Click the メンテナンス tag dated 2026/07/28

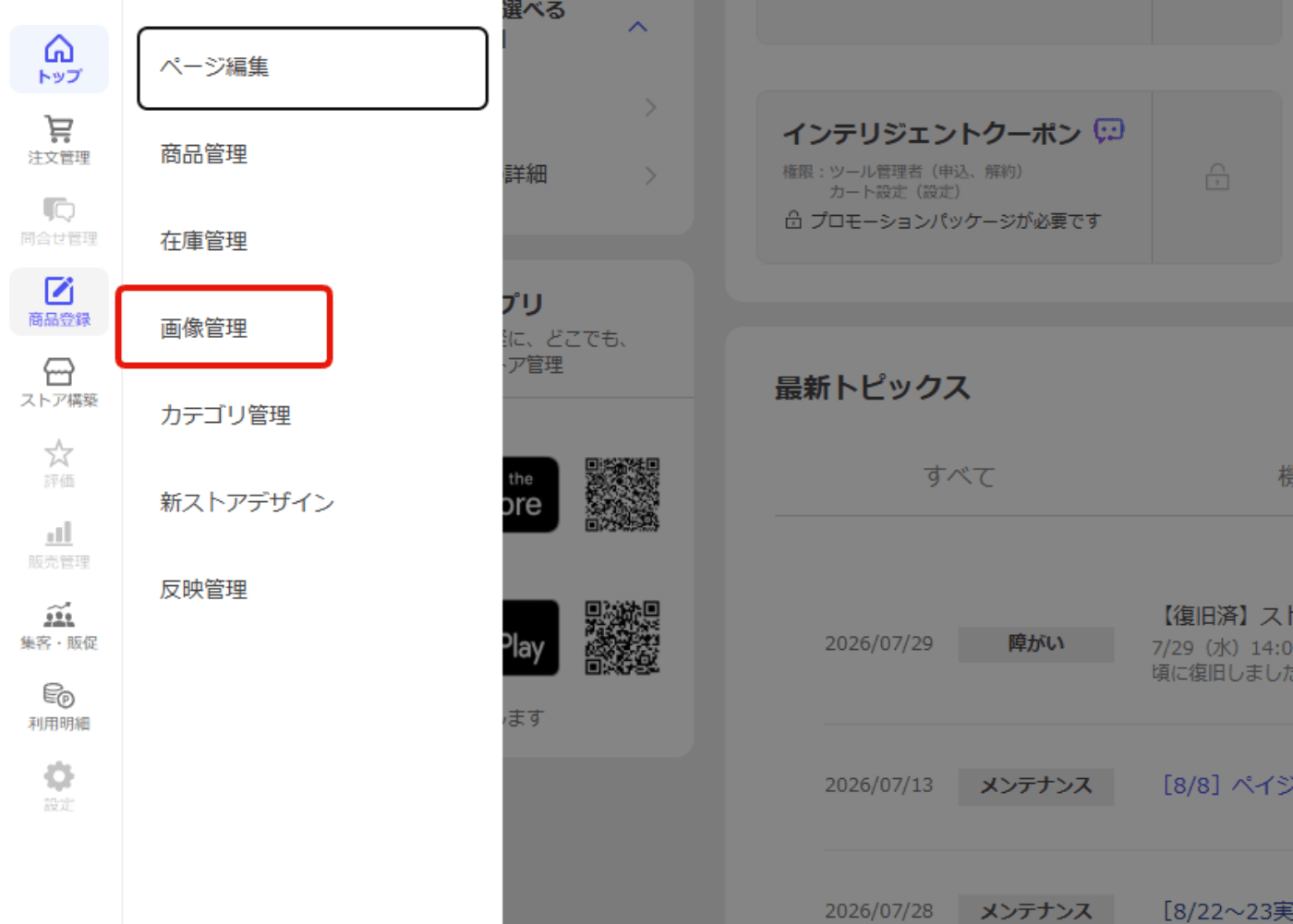(x=1035, y=910)
